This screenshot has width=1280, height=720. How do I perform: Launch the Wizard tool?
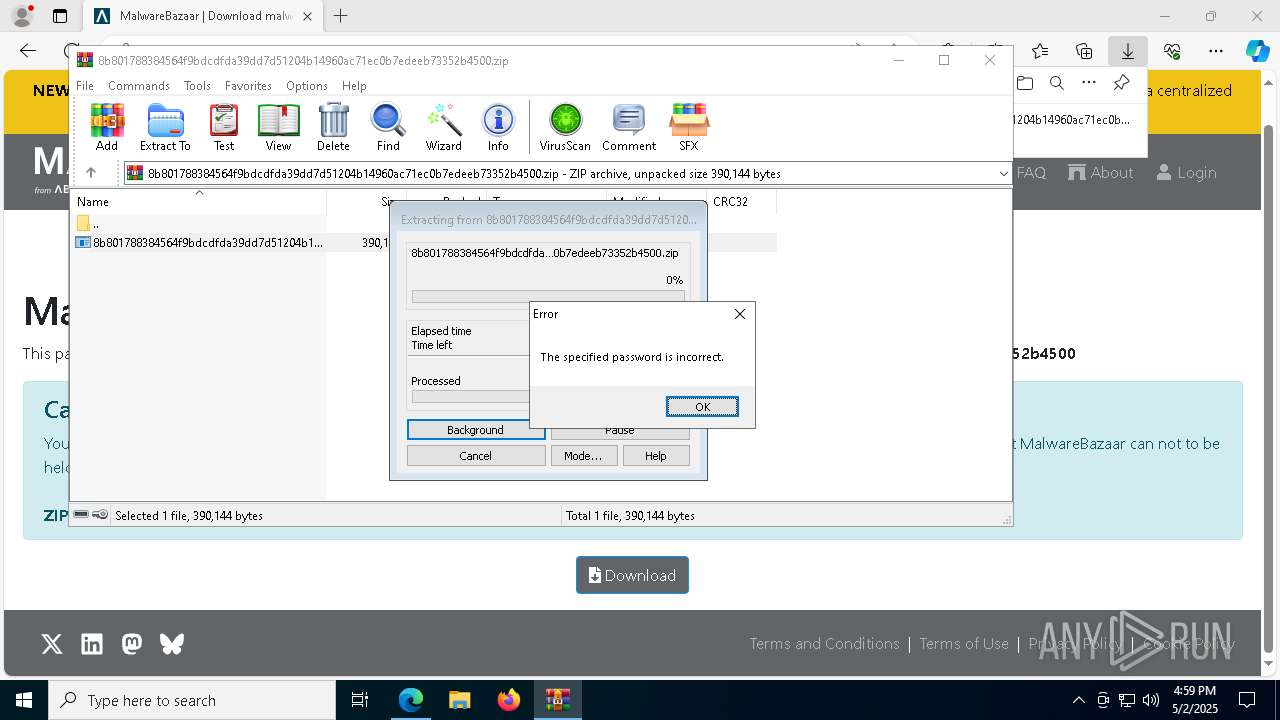coord(443,127)
